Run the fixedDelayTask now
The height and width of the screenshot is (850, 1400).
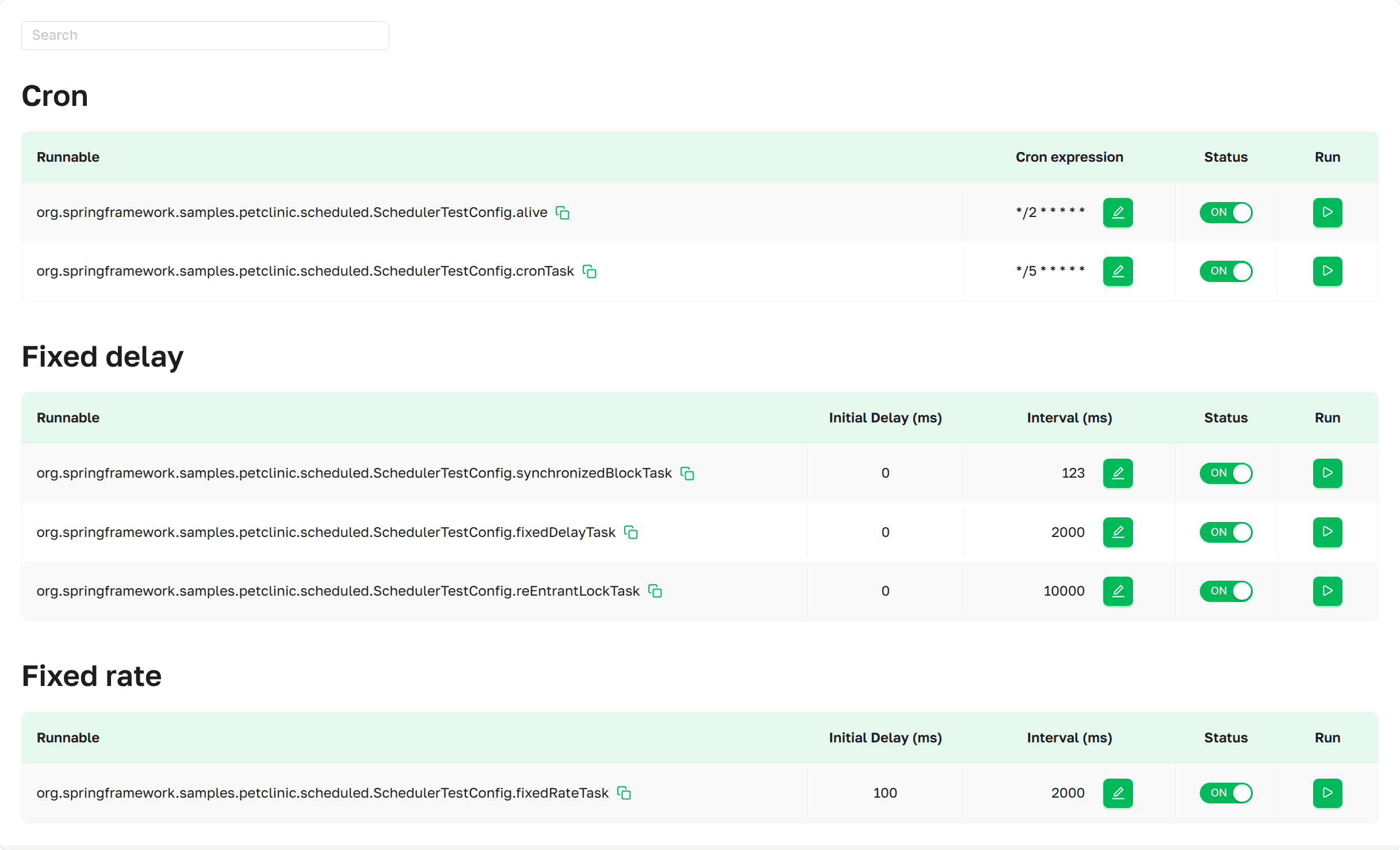pos(1328,532)
